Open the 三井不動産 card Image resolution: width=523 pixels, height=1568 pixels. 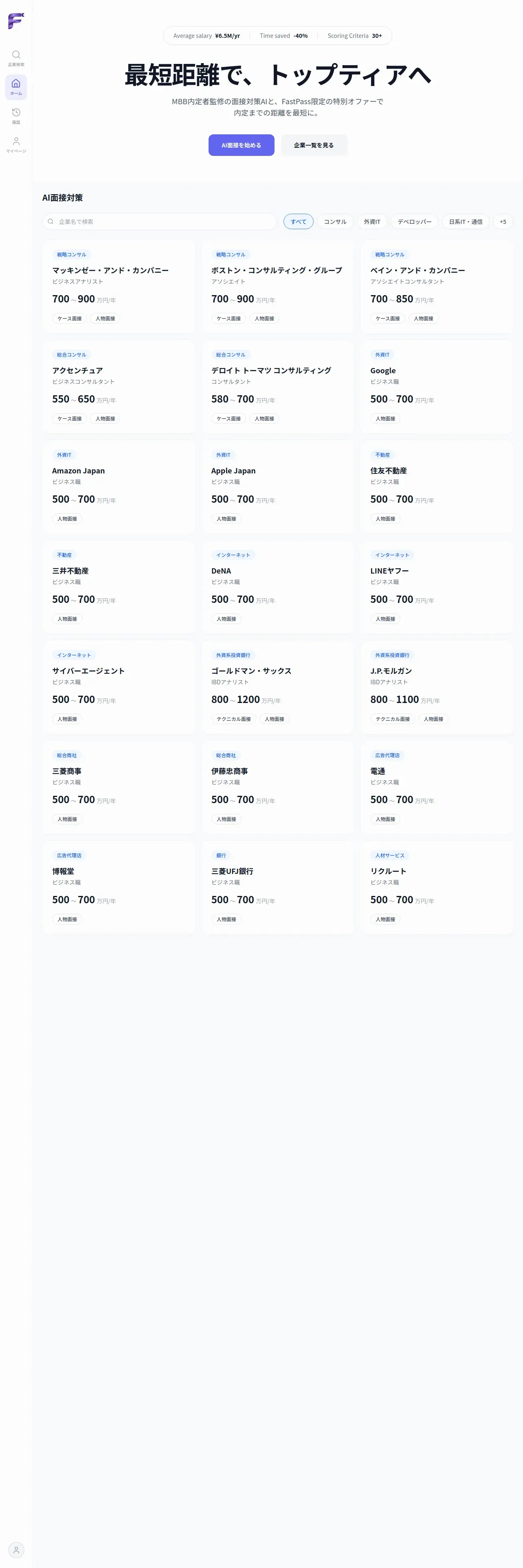(x=119, y=587)
